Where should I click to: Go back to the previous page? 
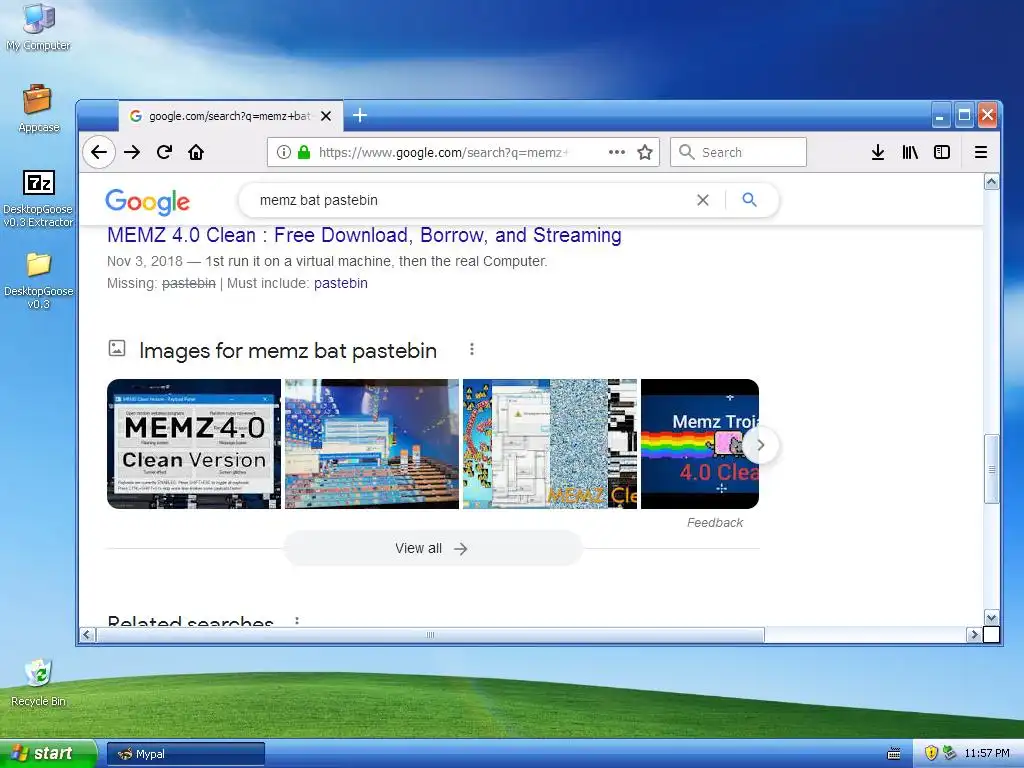99,152
